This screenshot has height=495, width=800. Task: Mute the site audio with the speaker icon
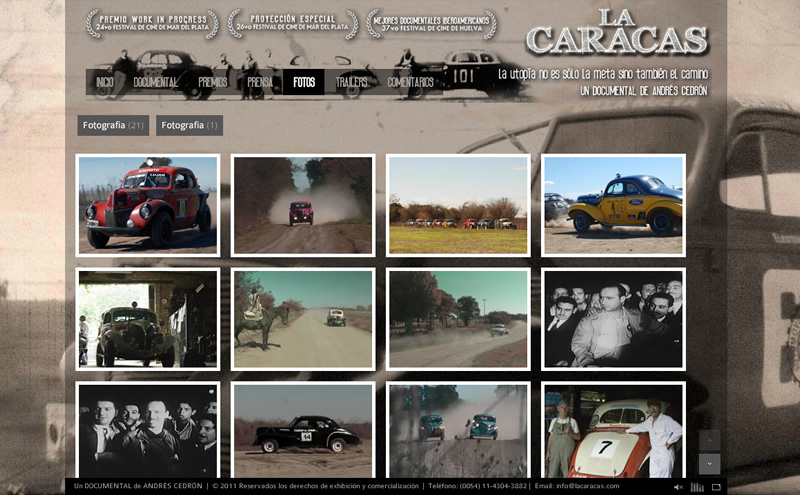(678, 487)
